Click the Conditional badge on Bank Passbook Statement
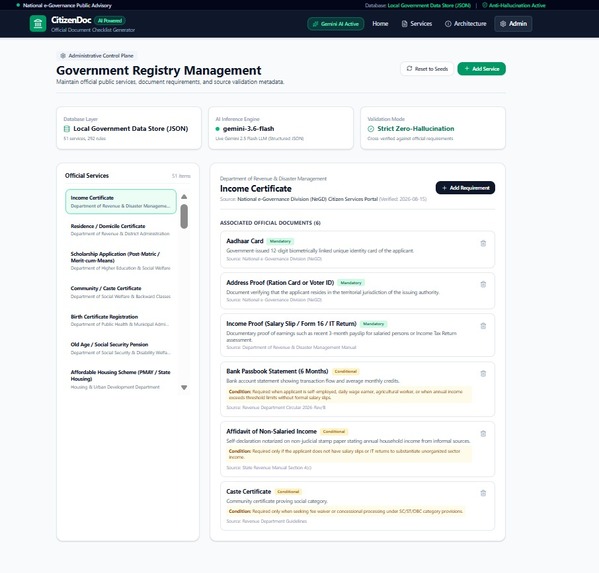 pos(345,371)
